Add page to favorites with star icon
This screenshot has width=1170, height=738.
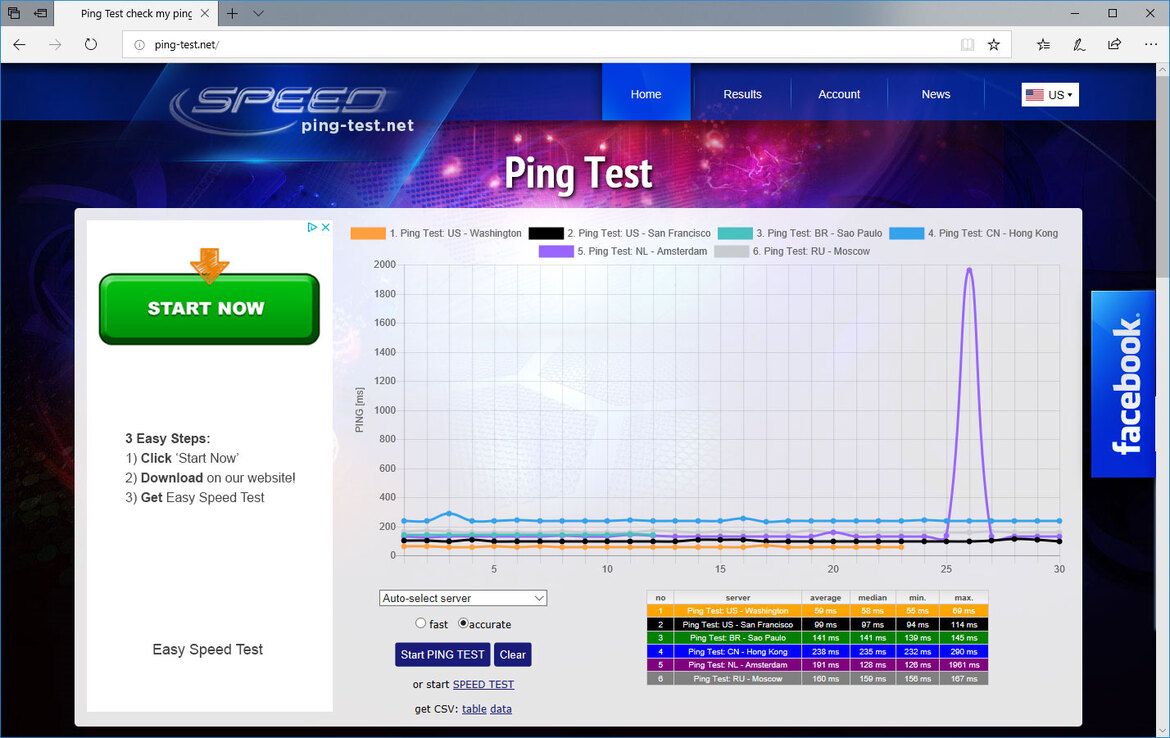[x=993, y=45]
